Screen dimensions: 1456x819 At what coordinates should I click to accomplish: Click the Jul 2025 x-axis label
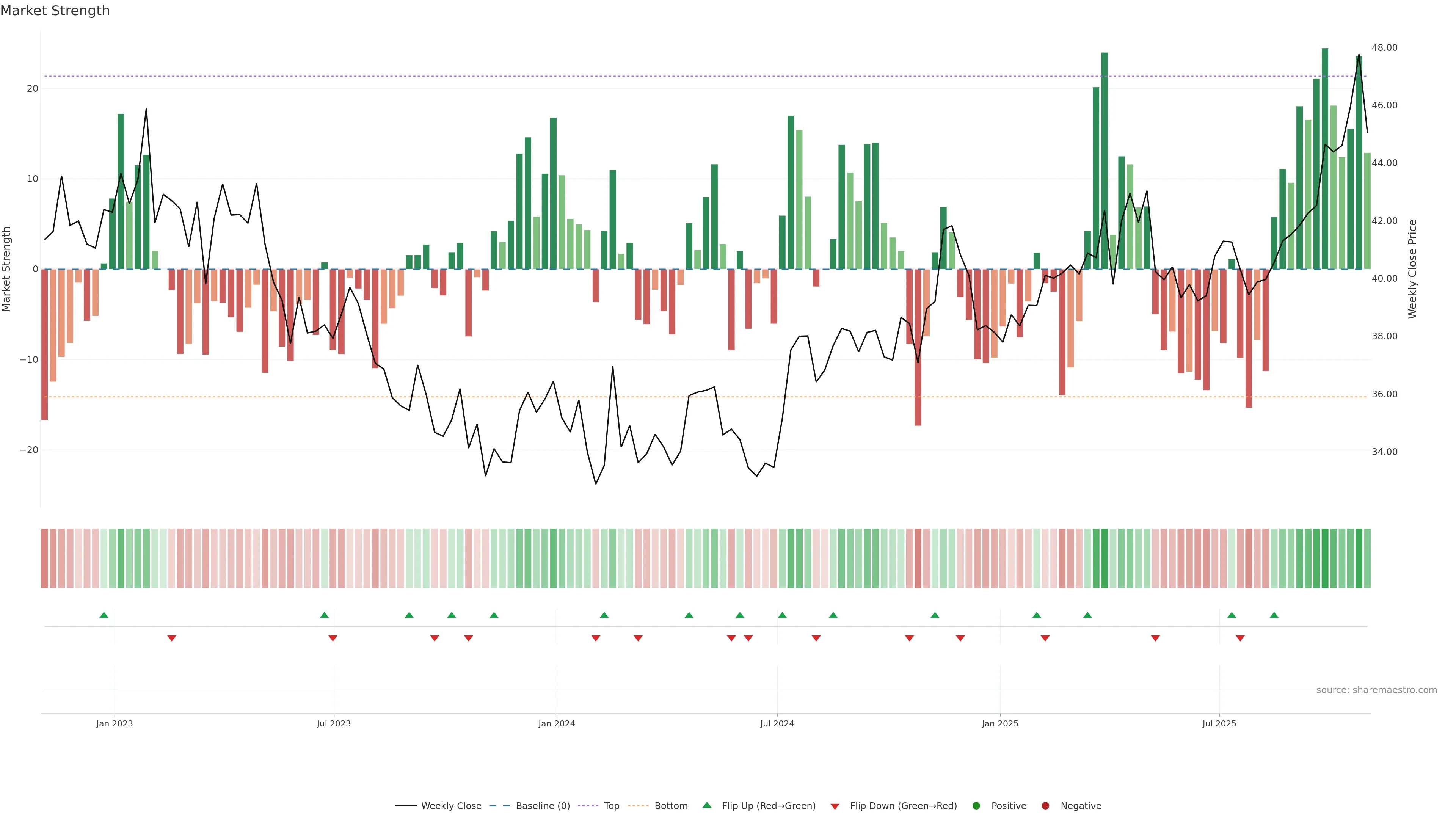(x=1219, y=723)
